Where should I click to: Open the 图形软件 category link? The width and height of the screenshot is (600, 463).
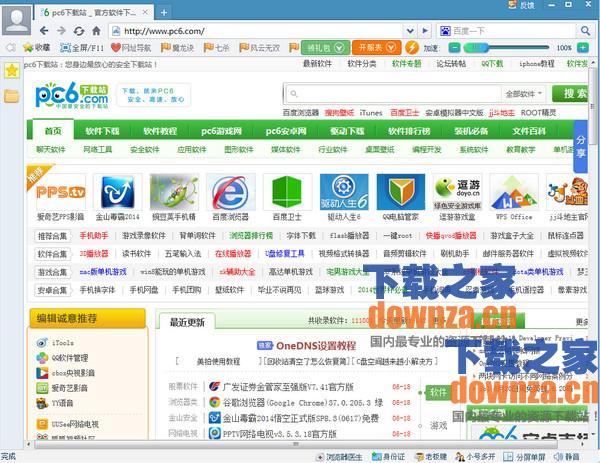(239, 149)
